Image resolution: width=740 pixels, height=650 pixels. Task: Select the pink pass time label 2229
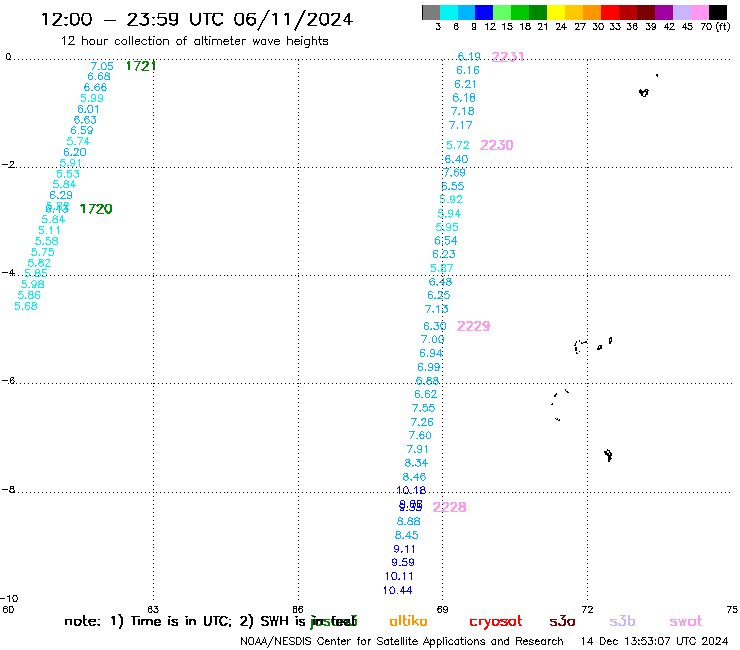[x=473, y=326]
